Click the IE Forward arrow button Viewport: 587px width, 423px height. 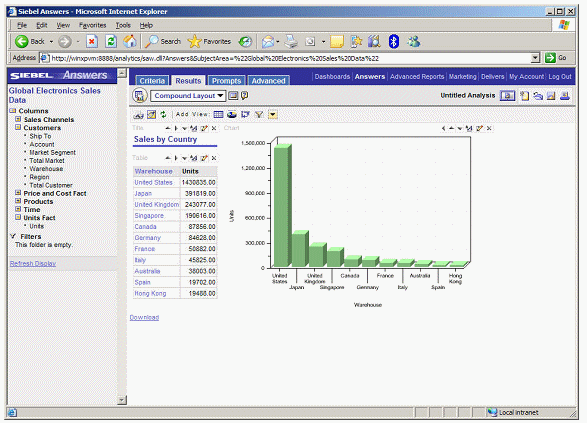click(65, 41)
